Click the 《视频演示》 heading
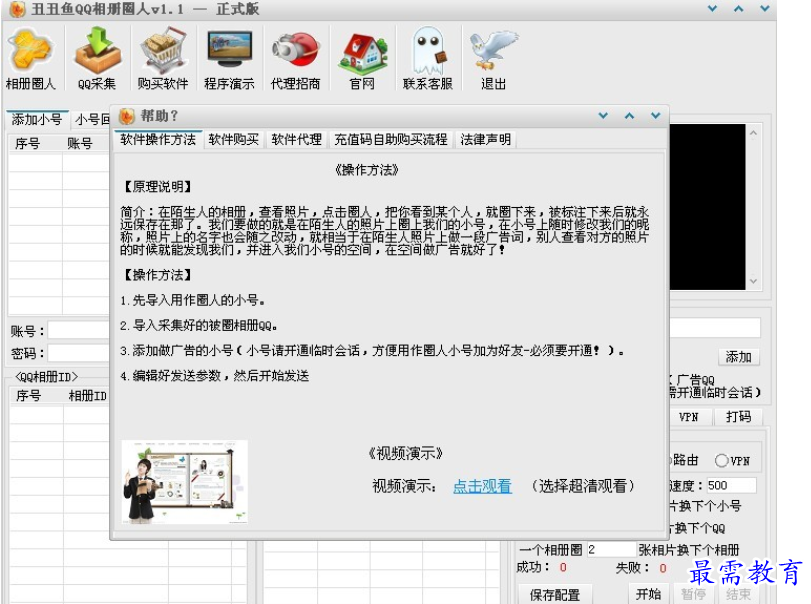 click(x=406, y=454)
